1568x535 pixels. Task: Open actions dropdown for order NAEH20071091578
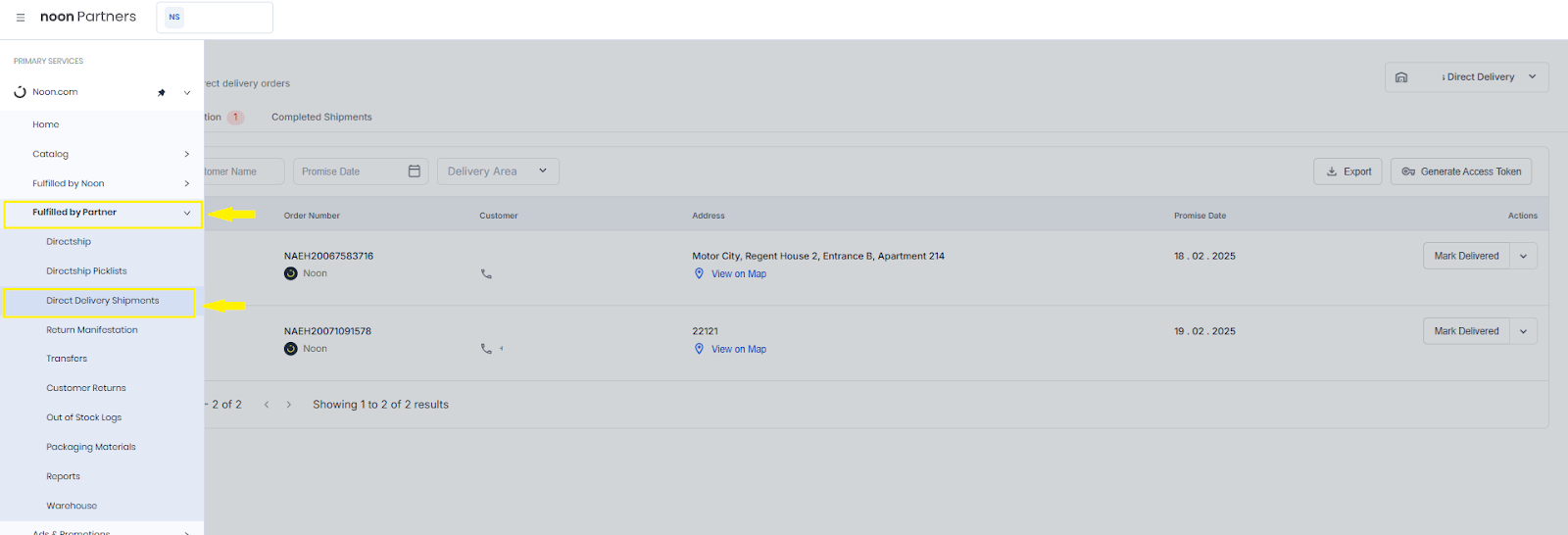pyautogui.click(x=1524, y=331)
